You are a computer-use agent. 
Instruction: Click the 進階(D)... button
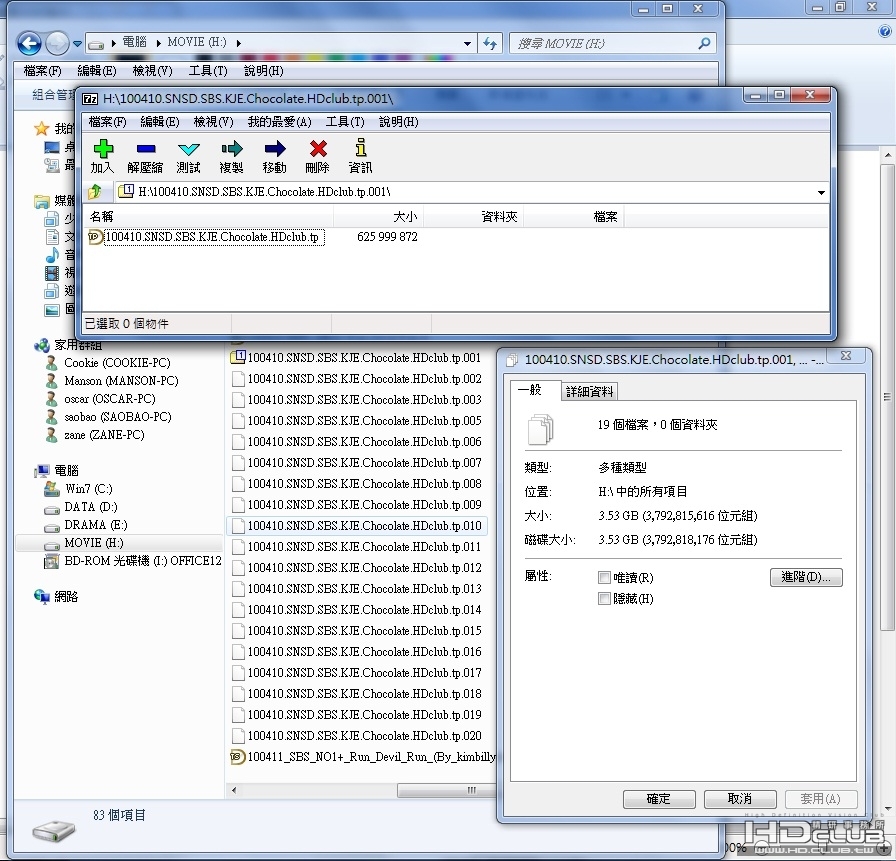click(x=806, y=577)
